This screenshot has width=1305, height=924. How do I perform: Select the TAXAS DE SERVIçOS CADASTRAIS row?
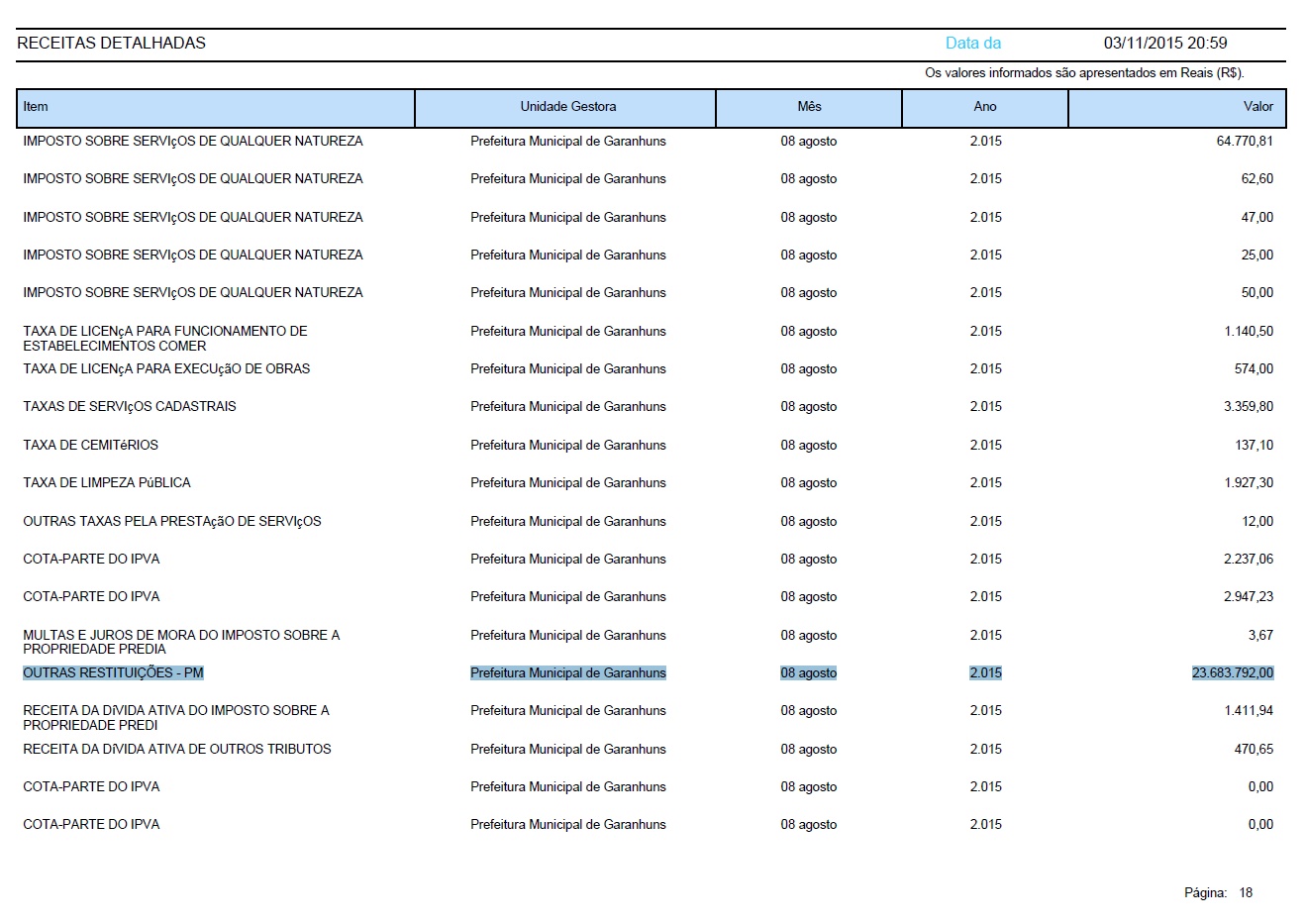649,407
